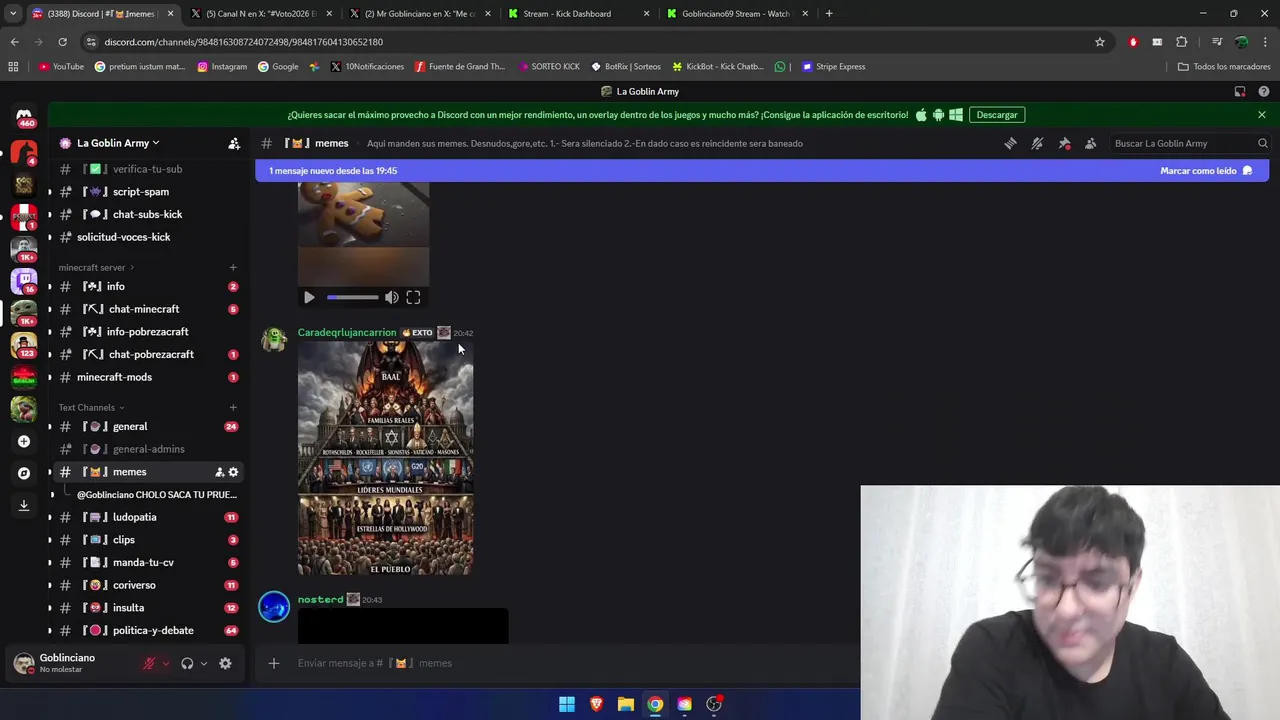This screenshot has width=1280, height=720.
Task: Show member list icon
Action: coord(1091,143)
